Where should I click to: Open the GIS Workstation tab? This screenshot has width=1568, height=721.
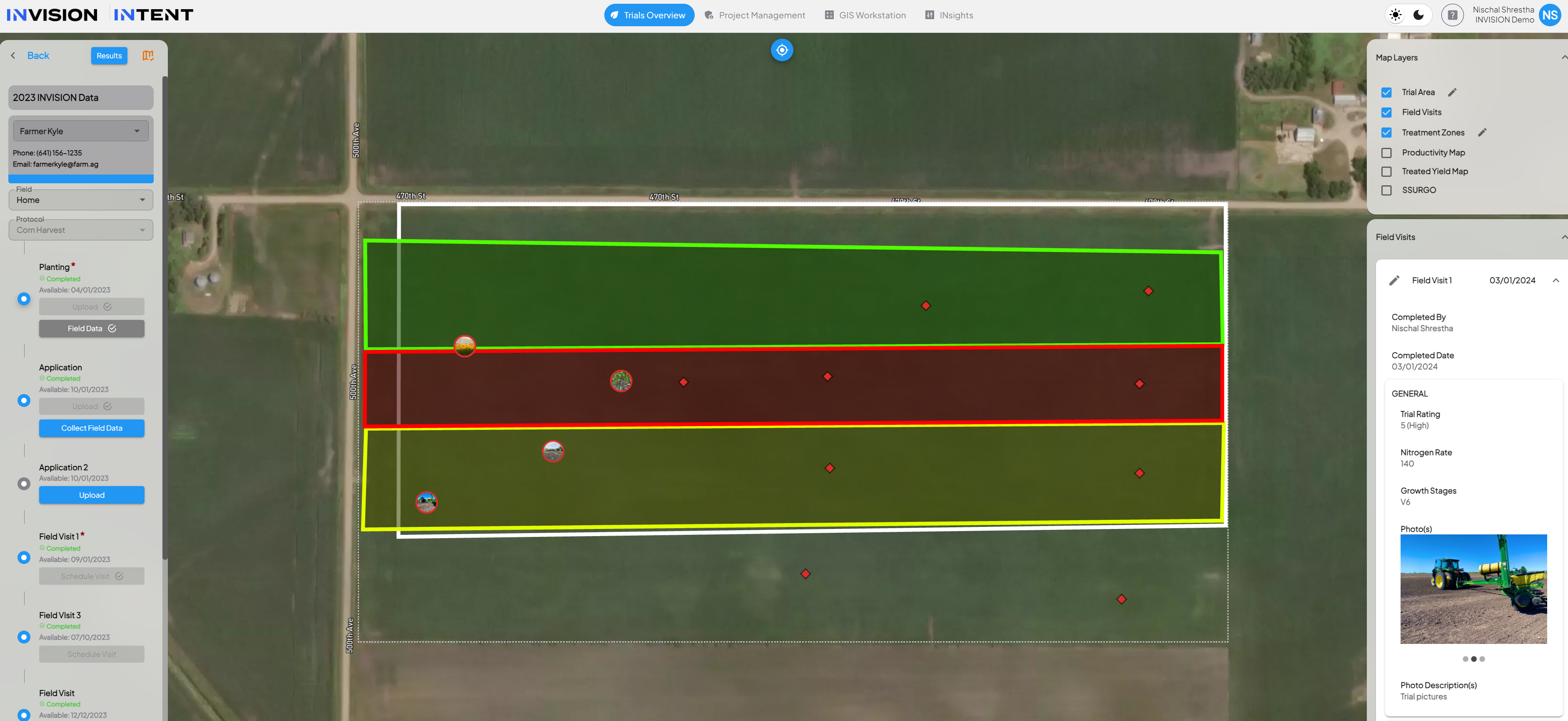[865, 15]
